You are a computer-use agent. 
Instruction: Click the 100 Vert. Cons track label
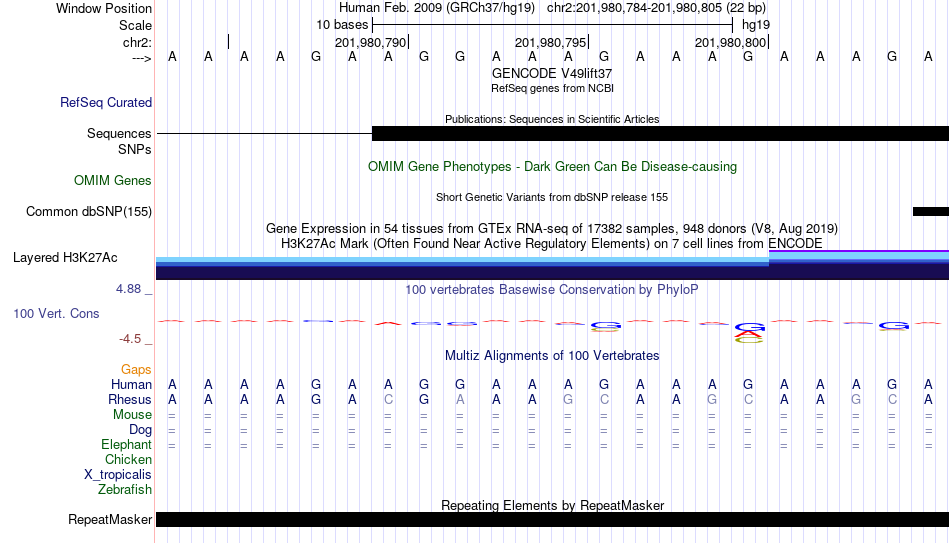pos(56,313)
